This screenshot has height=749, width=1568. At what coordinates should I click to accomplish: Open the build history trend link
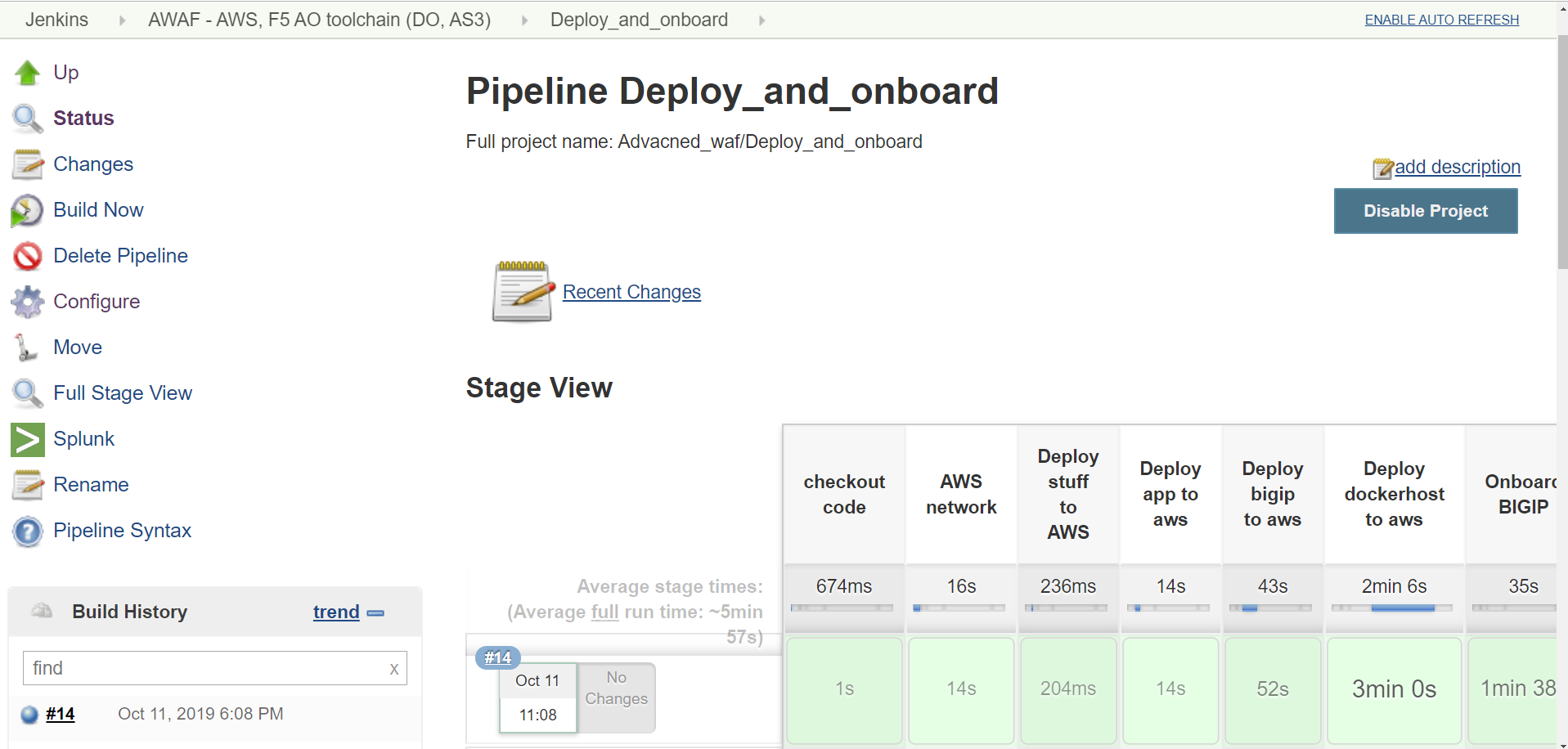click(x=336, y=612)
